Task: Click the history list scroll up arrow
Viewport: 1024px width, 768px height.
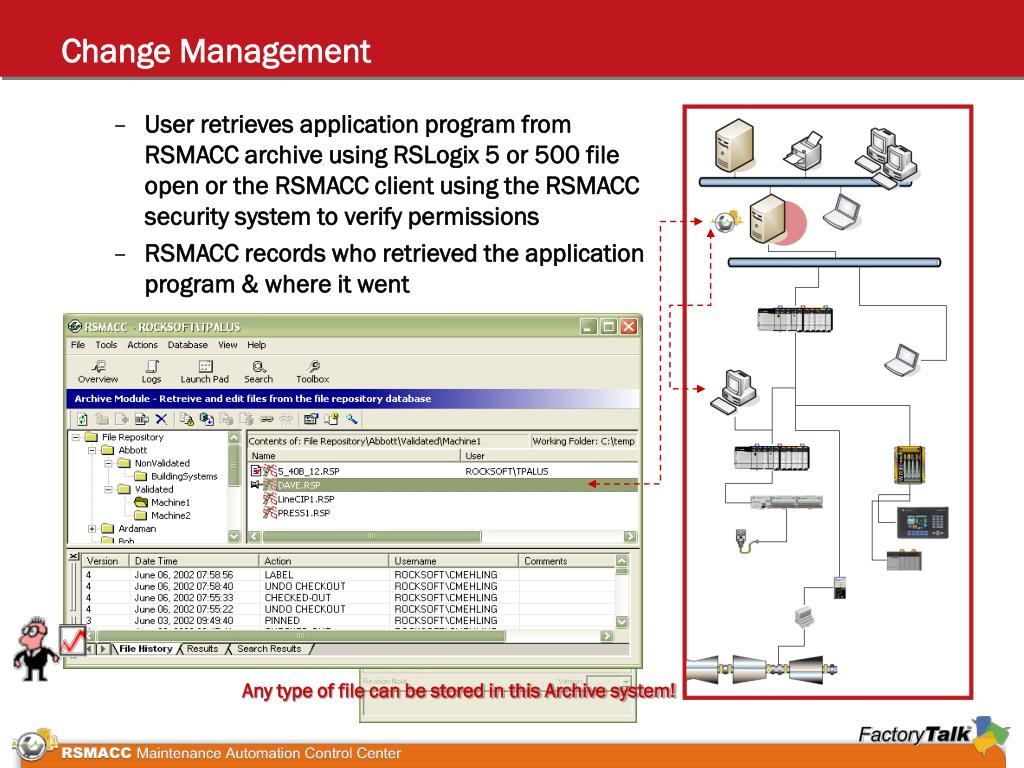Action: (622, 560)
